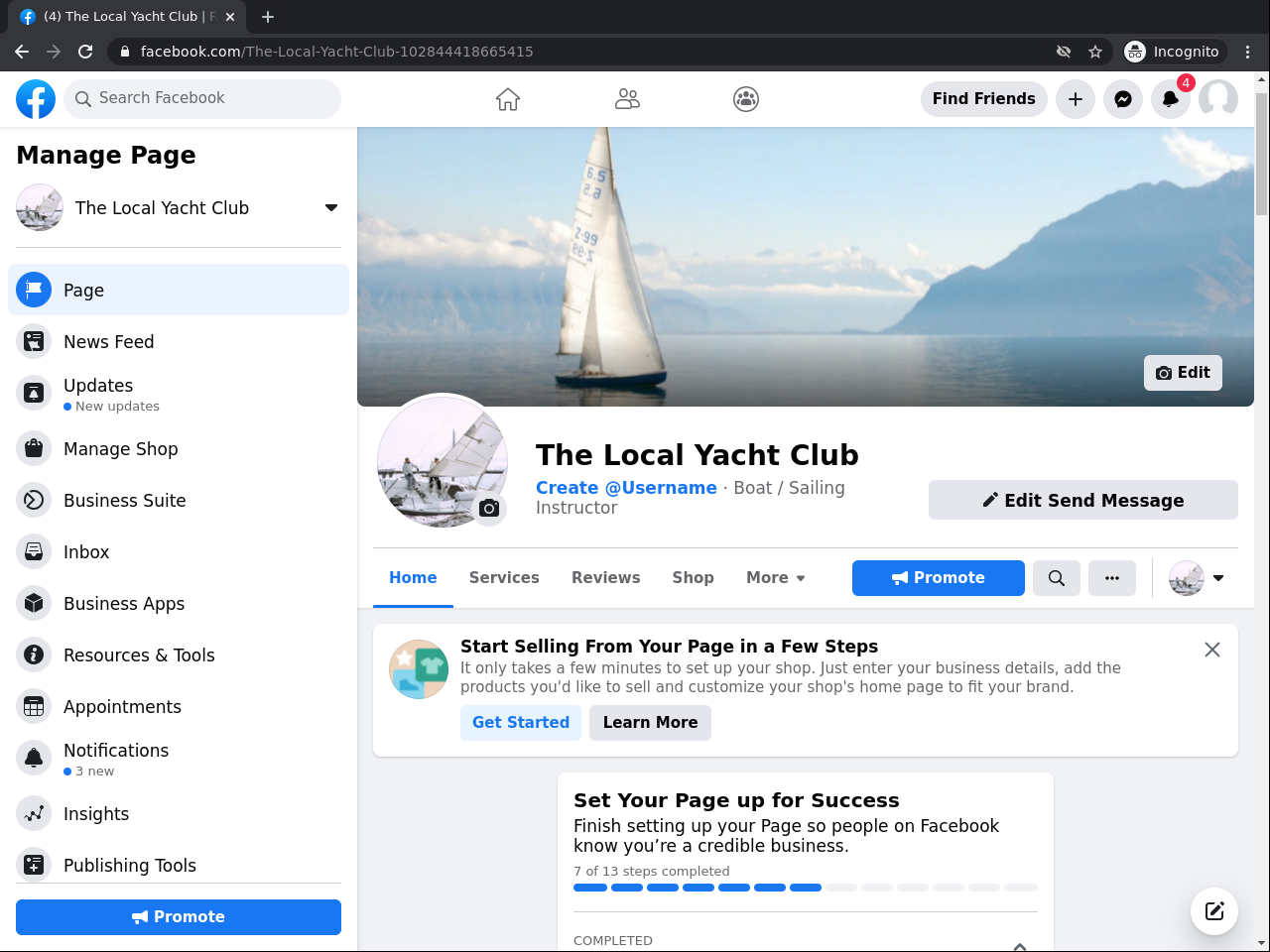The height and width of the screenshot is (952, 1270).
Task: Close The Local Yacht Club browser tab
Action: (230, 17)
